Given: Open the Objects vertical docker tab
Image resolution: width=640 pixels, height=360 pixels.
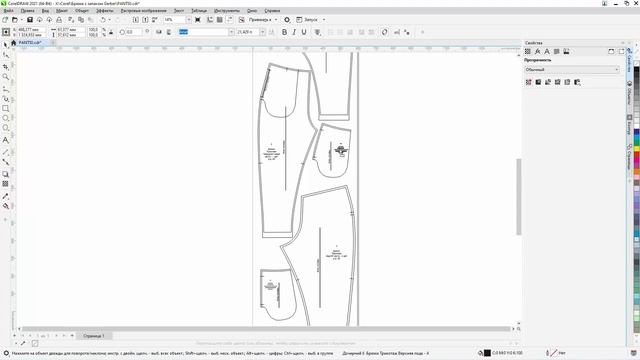Looking at the screenshot, I should (x=629, y=92).
